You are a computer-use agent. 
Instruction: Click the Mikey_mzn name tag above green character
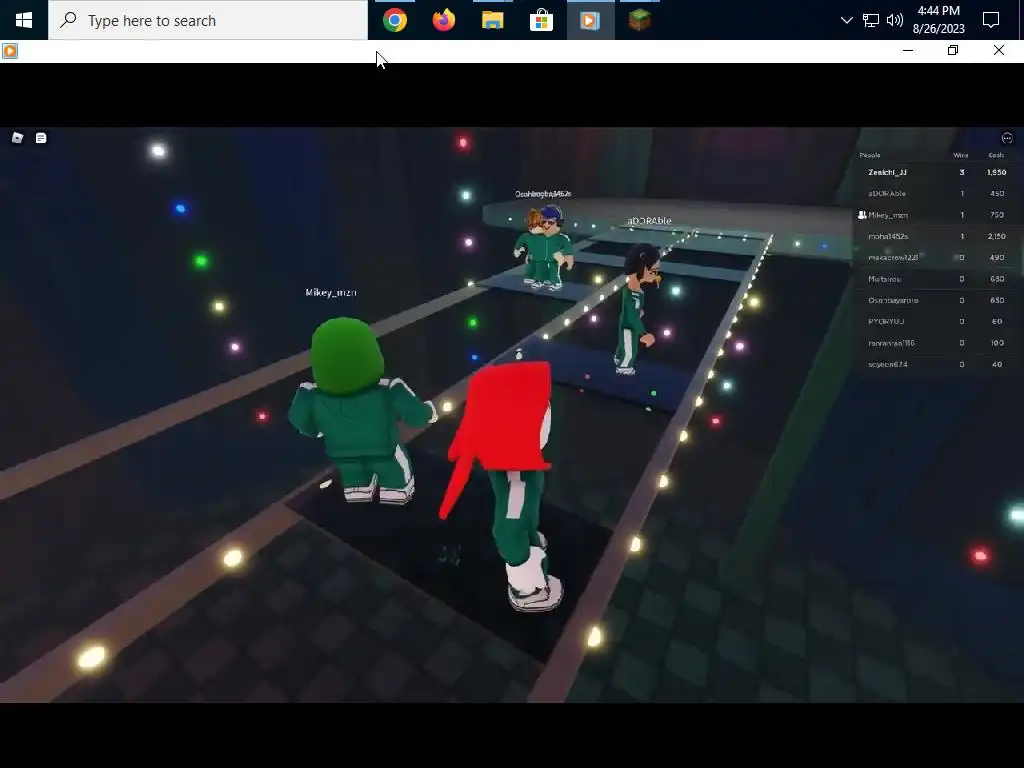(331, 293)
